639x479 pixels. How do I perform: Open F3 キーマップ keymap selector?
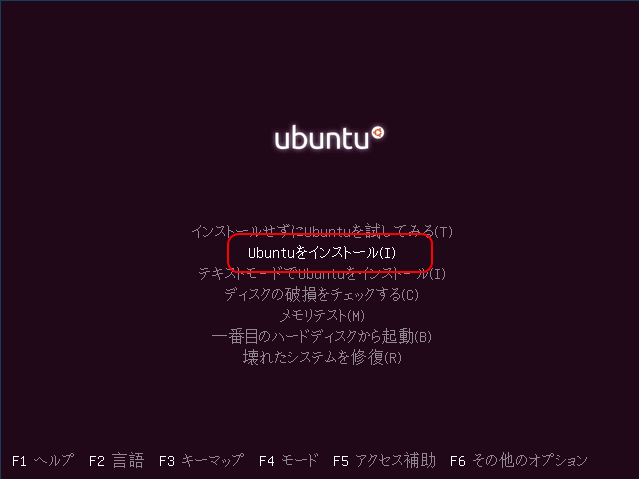[201, 461]
